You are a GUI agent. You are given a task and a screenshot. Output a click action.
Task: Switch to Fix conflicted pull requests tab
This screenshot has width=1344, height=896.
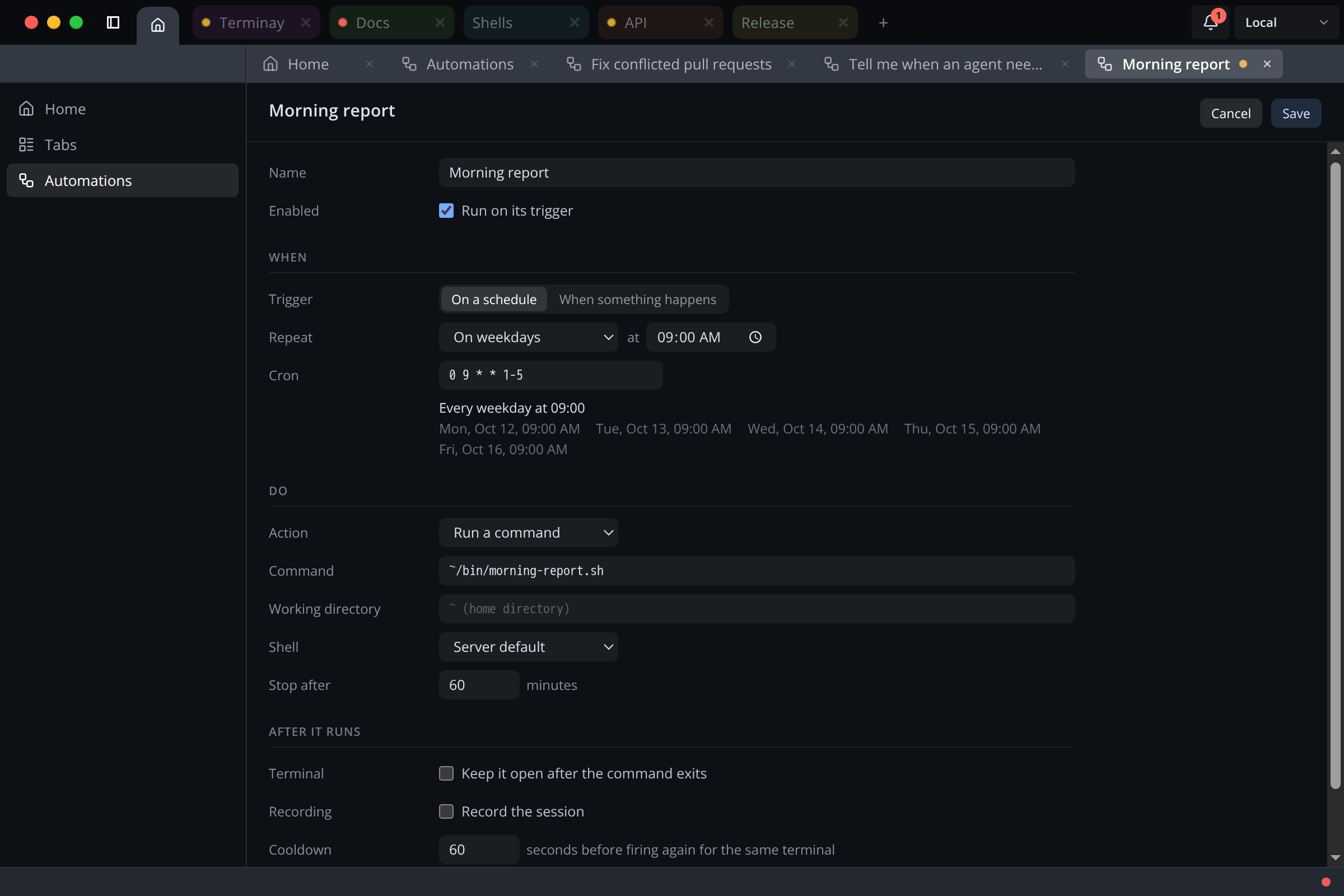(x=681, y=64)
